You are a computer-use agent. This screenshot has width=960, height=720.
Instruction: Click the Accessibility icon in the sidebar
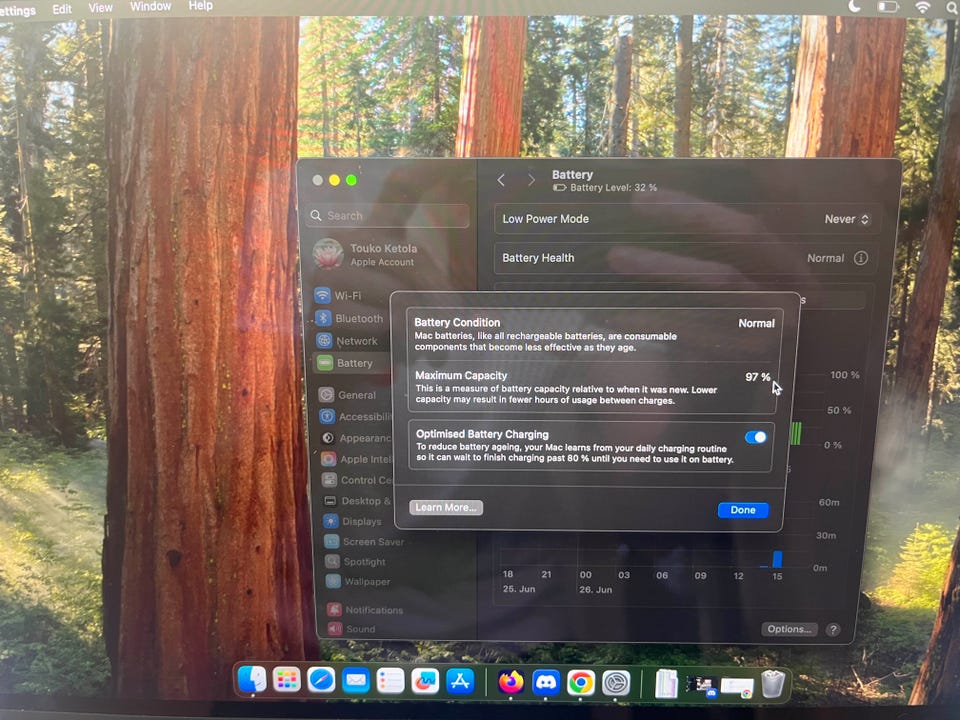(x=327, y=416)
